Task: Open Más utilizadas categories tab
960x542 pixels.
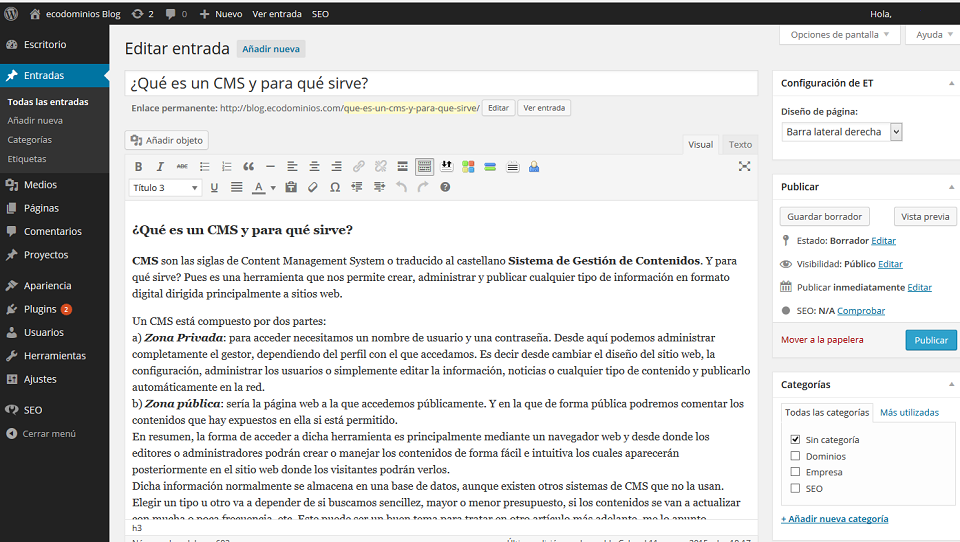Action: [x=909, y=412]
